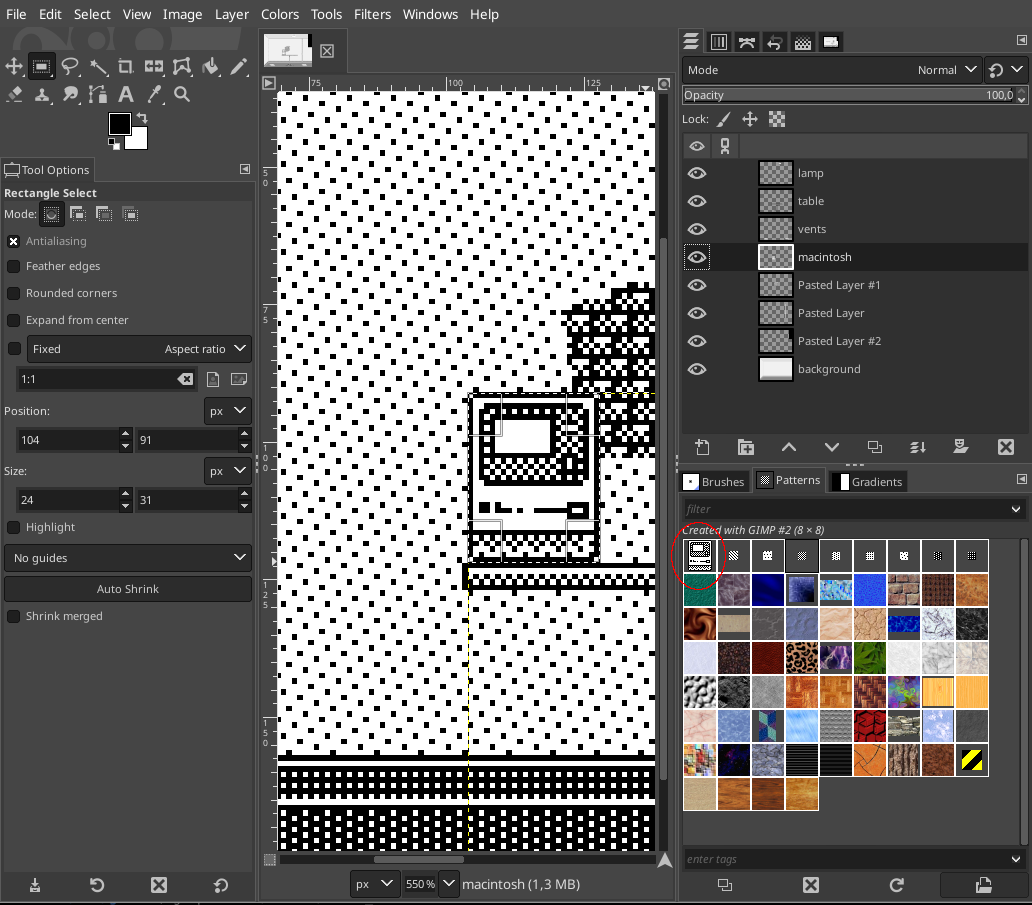Delete the selected layer
This screenshot has width=1032, height=905.
pyautogui.click(x=1006, y=448)
